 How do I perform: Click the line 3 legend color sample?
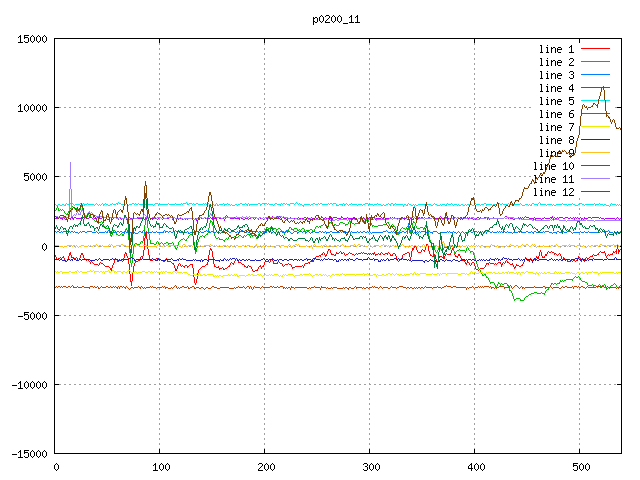pos(595,75)
